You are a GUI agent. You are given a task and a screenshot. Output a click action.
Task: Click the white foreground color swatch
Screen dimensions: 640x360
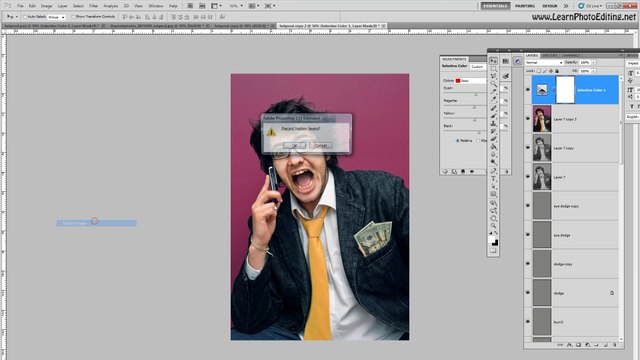[492, 239]
